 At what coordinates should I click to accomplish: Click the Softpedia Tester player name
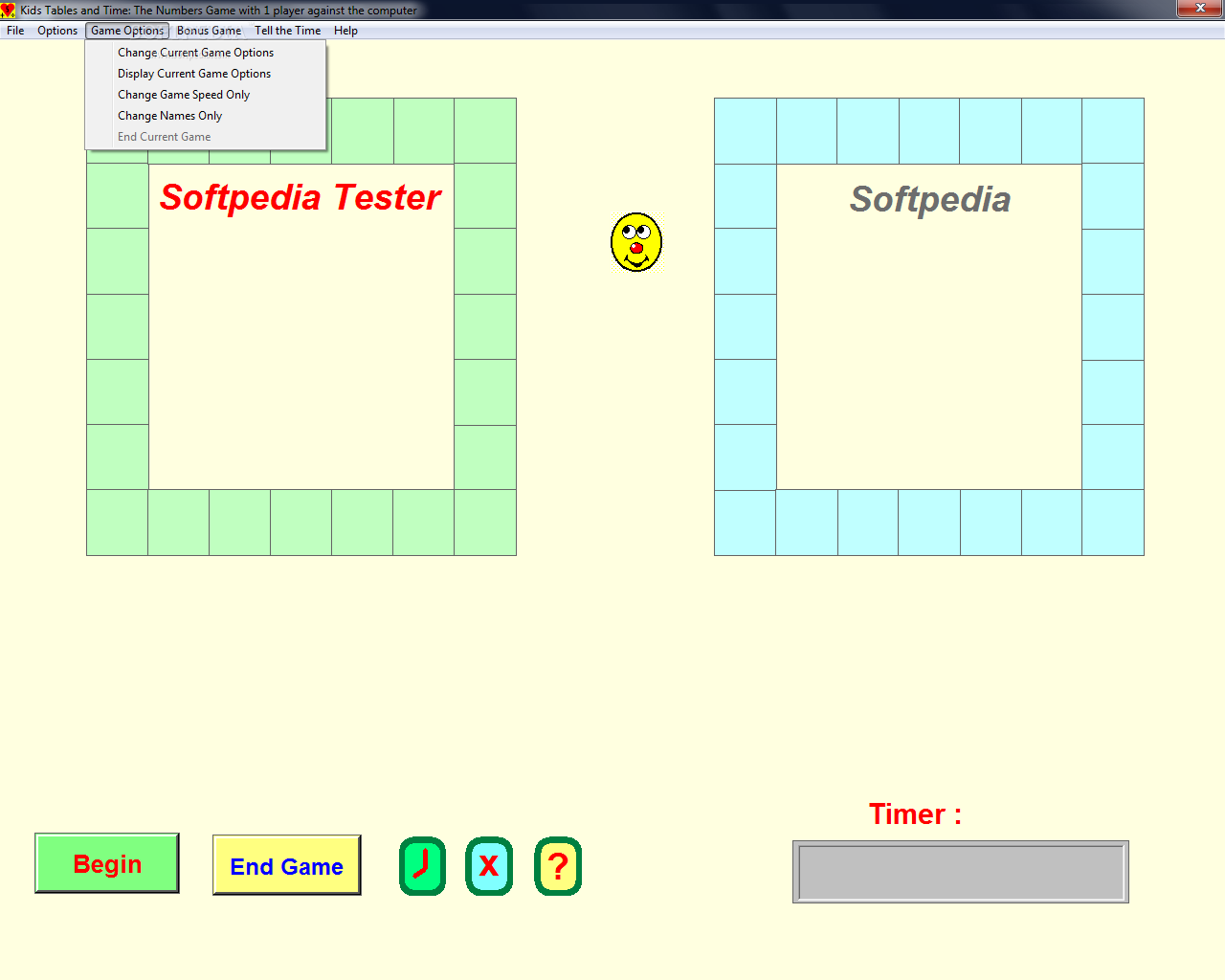click(x=301, y=198)
